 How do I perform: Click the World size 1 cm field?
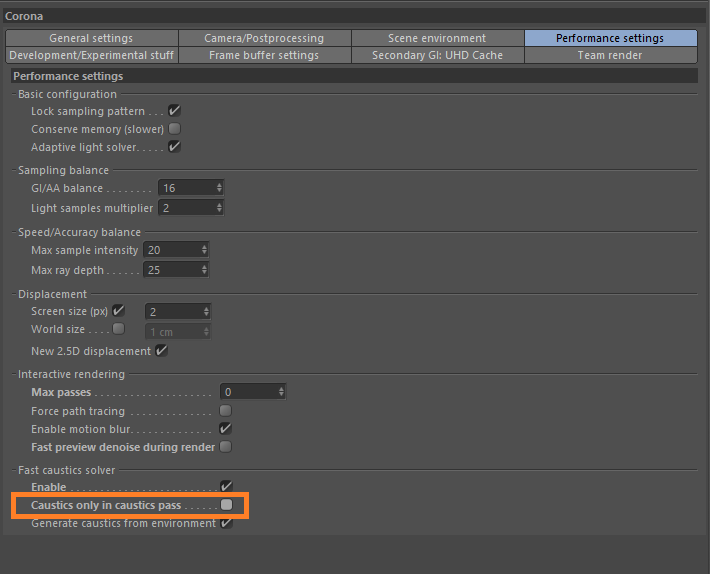pyautogui.click(x=178, y=332)
